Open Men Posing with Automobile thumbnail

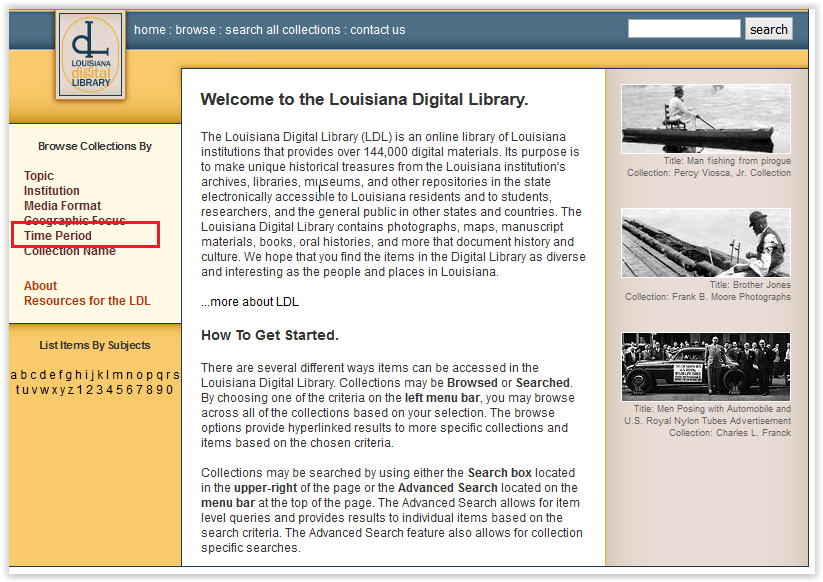705,366
